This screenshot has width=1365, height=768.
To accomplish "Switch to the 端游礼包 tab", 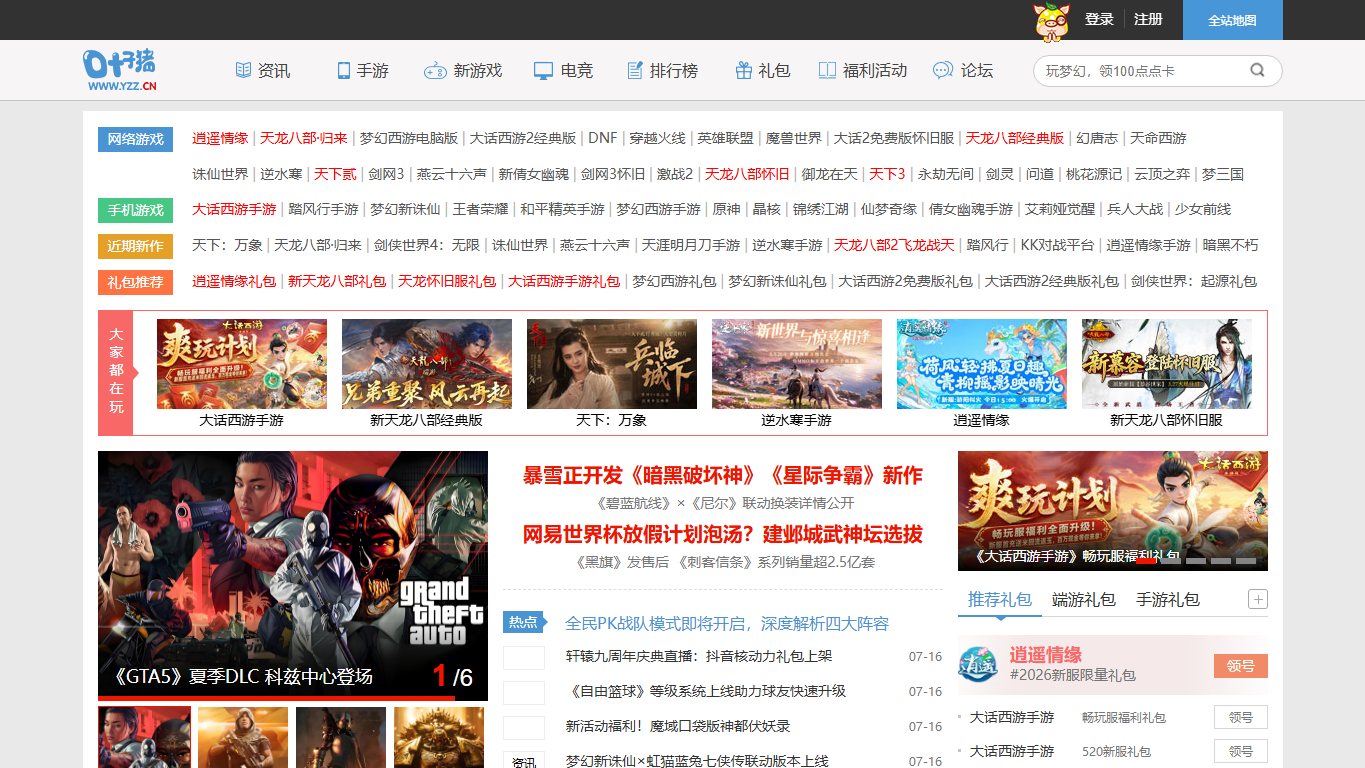I will click(1084, 599).
